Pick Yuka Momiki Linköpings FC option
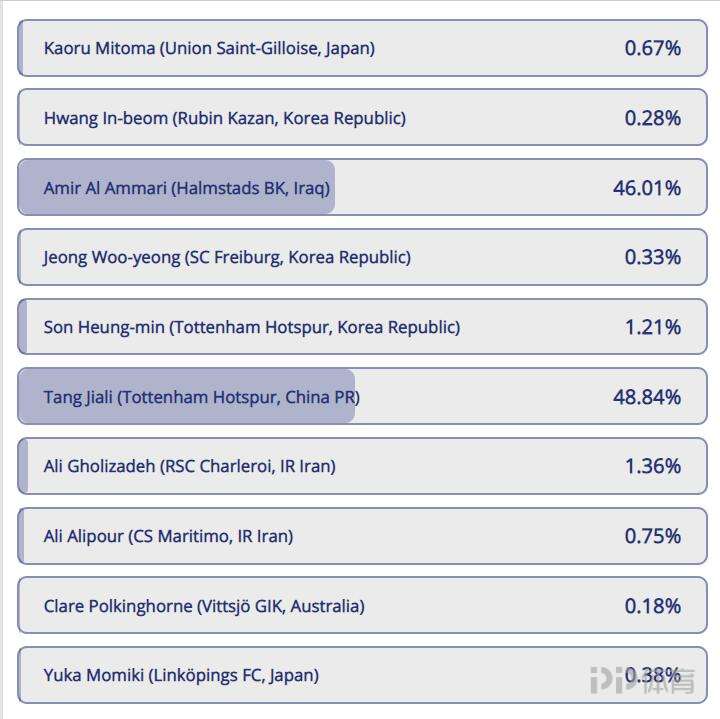 [362, 675]
